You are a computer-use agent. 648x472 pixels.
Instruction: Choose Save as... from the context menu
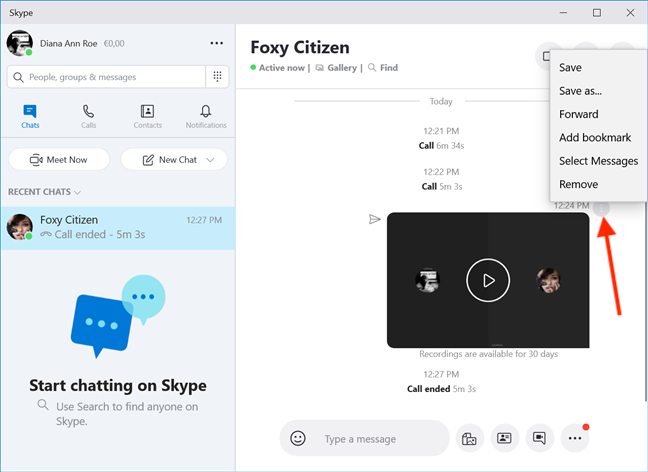point(580,91)
